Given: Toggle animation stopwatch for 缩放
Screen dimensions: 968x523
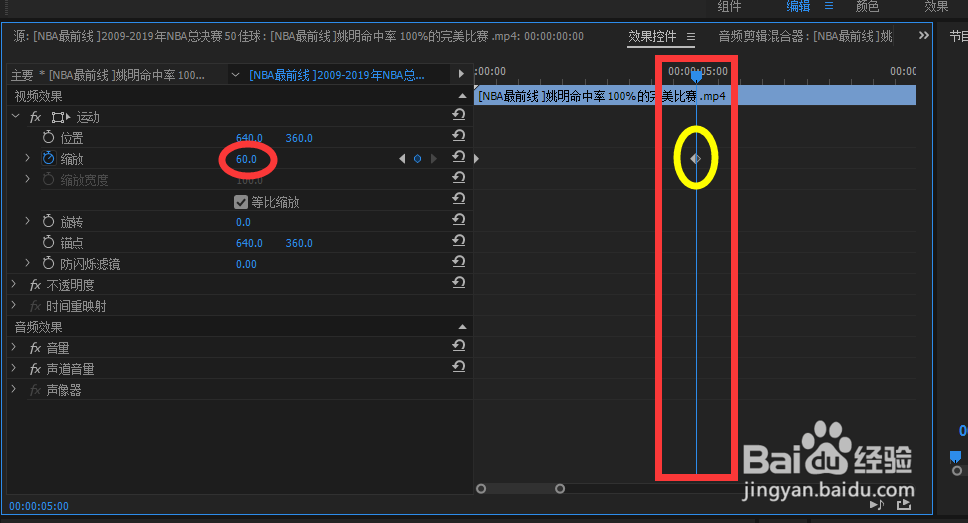Looking at the screenshot, I should click(x=48, y=158).
